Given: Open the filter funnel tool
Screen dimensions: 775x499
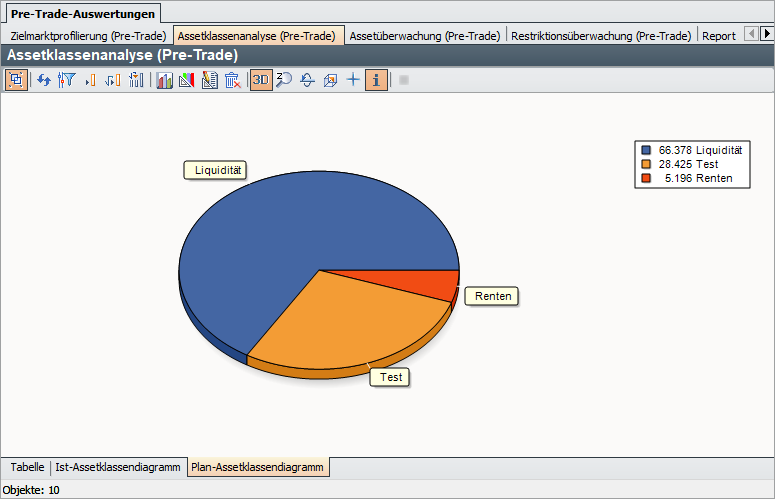Looking at the screenshot, I should point(66,80).
